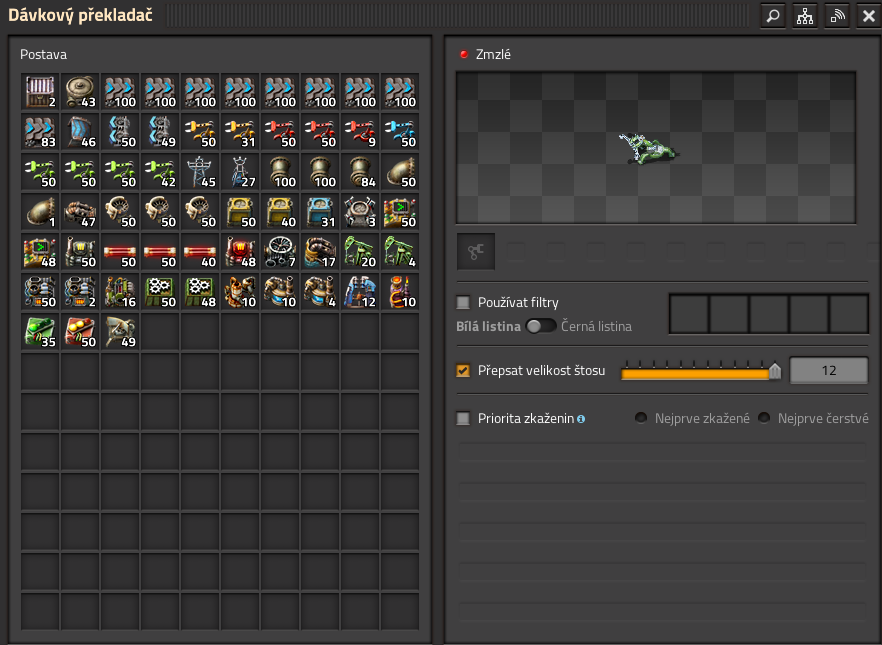Screen dimensions: 882x645
Task: Pick the underground belt stack of 46
Action: (x=80, y=132)
